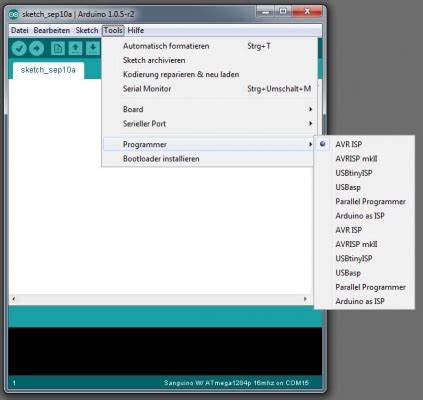Save the sketch with the down-arrow icon
This screenshot has width=423, height=400.
point(93,49)
